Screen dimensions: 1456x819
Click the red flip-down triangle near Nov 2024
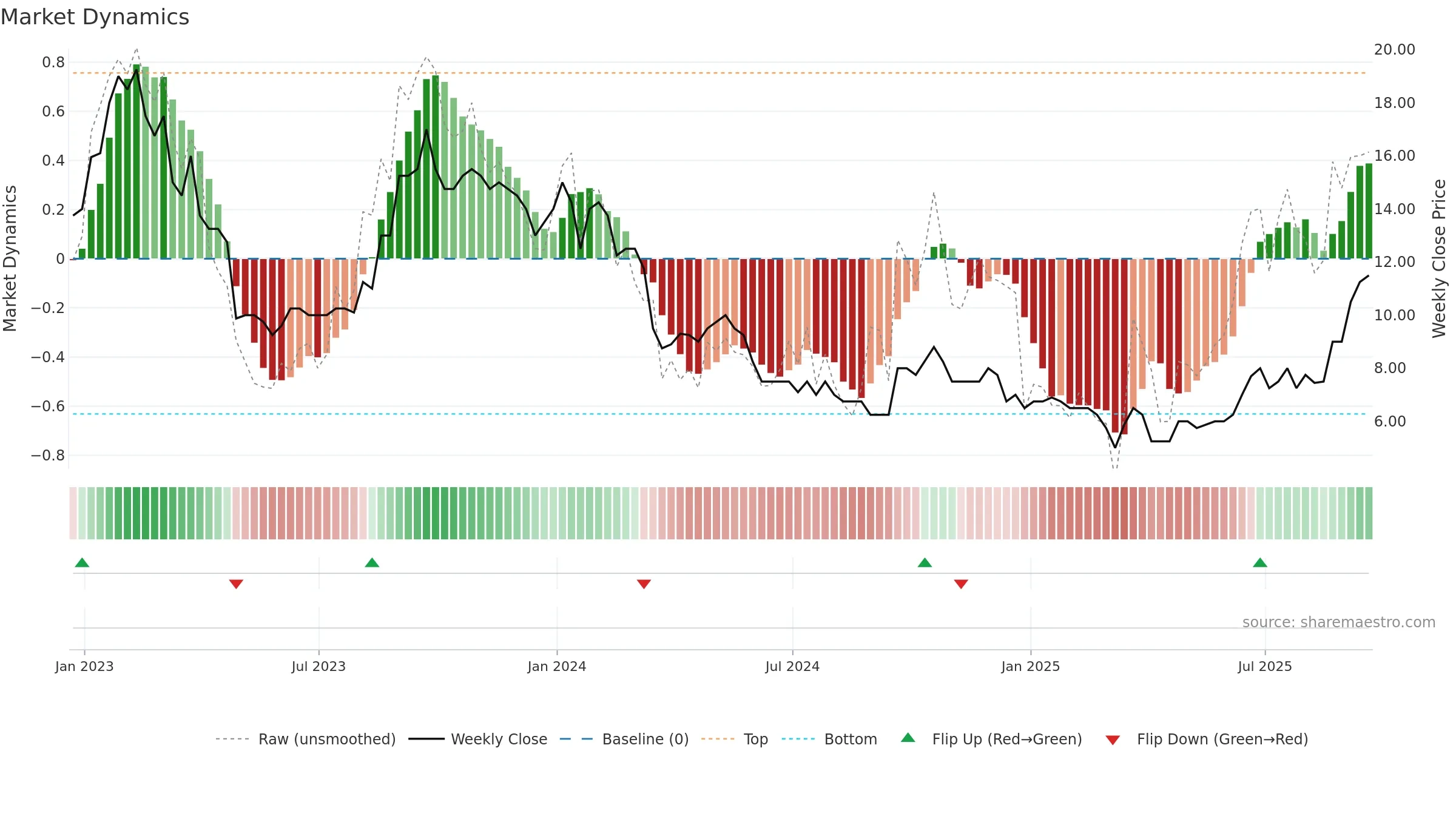click(961, 584)
